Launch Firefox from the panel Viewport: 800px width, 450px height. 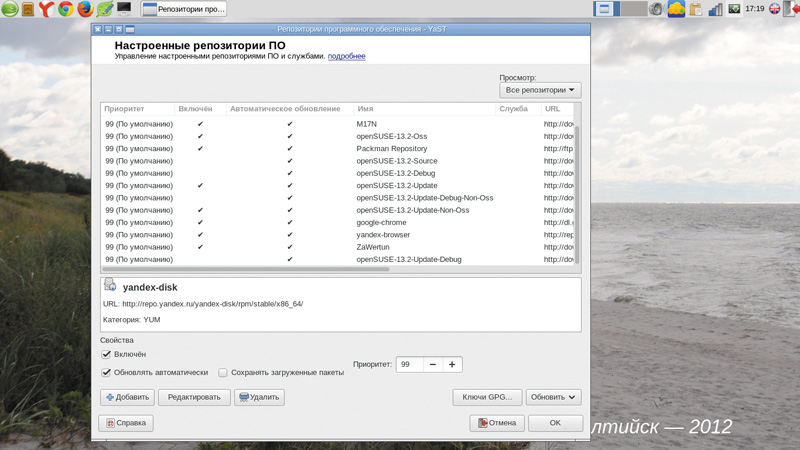[85, 9]
